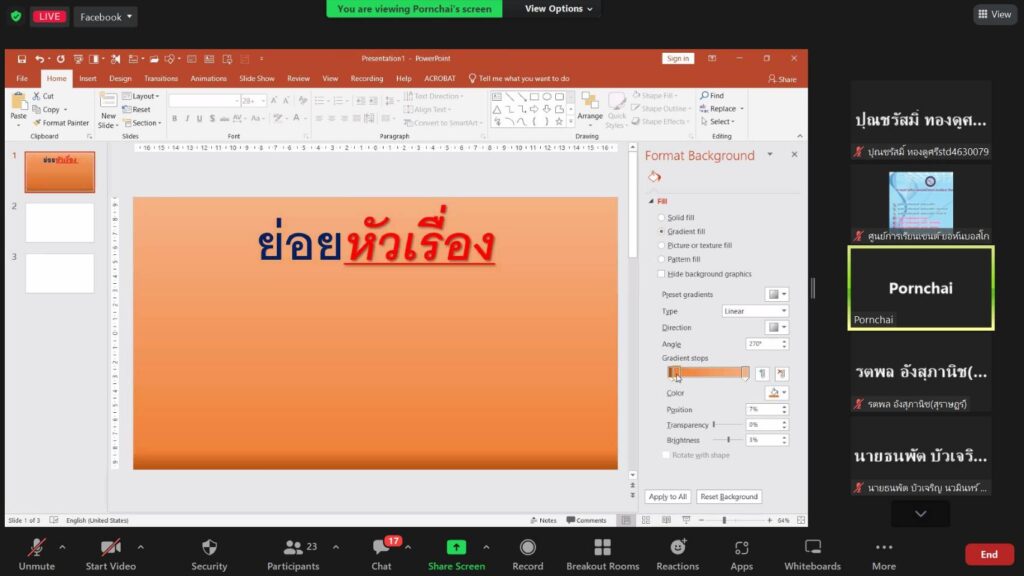Click Reset Background button
This screenshot has height=576, width=1024.
(729, 497)
